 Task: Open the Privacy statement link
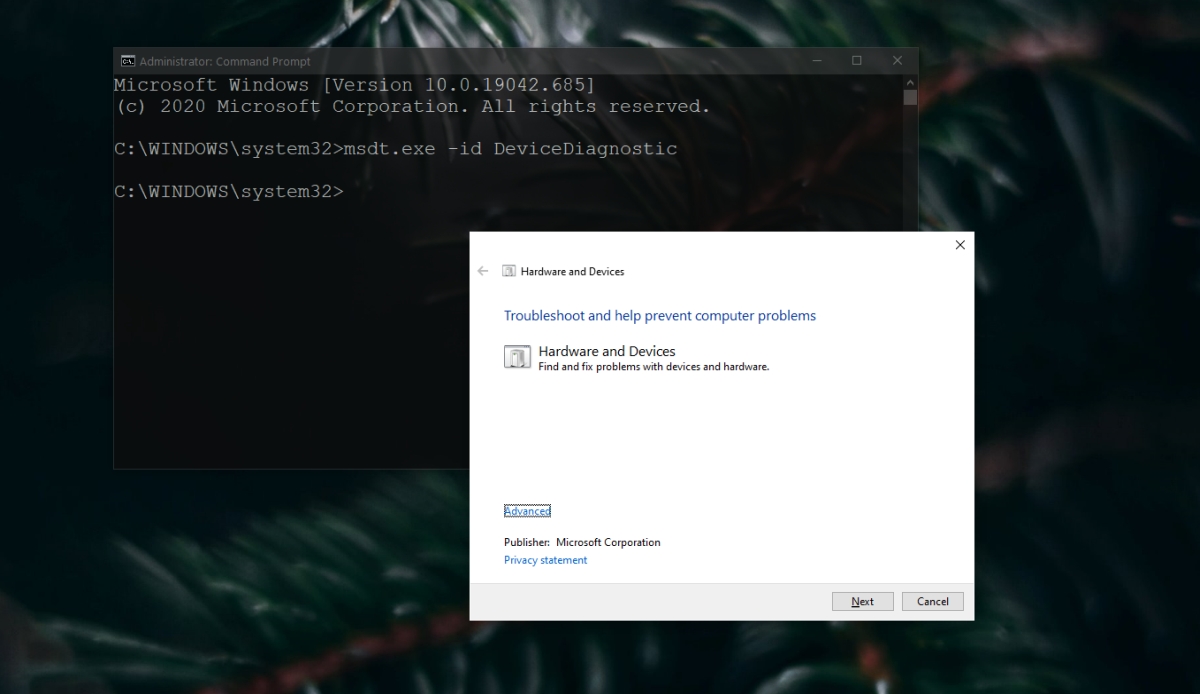pos(545,560)
